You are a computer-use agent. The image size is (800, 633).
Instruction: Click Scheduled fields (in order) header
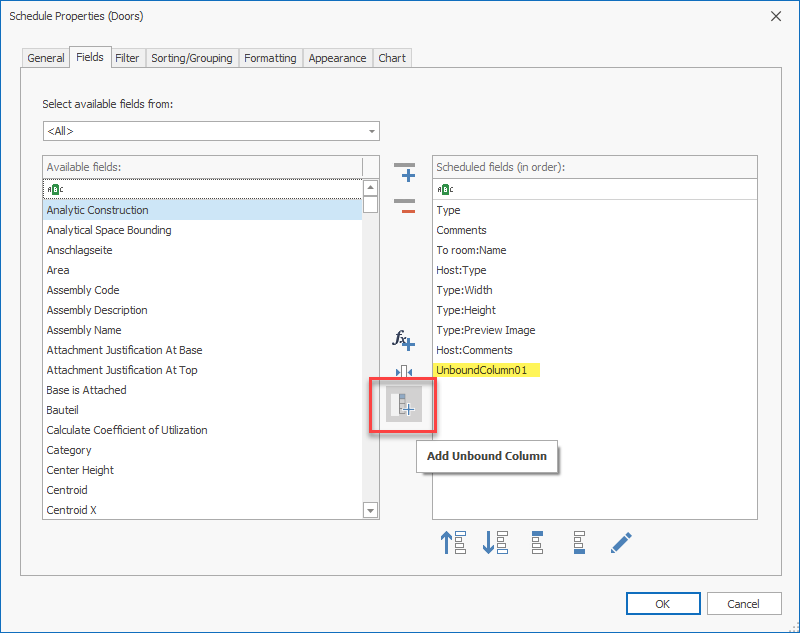595,167
